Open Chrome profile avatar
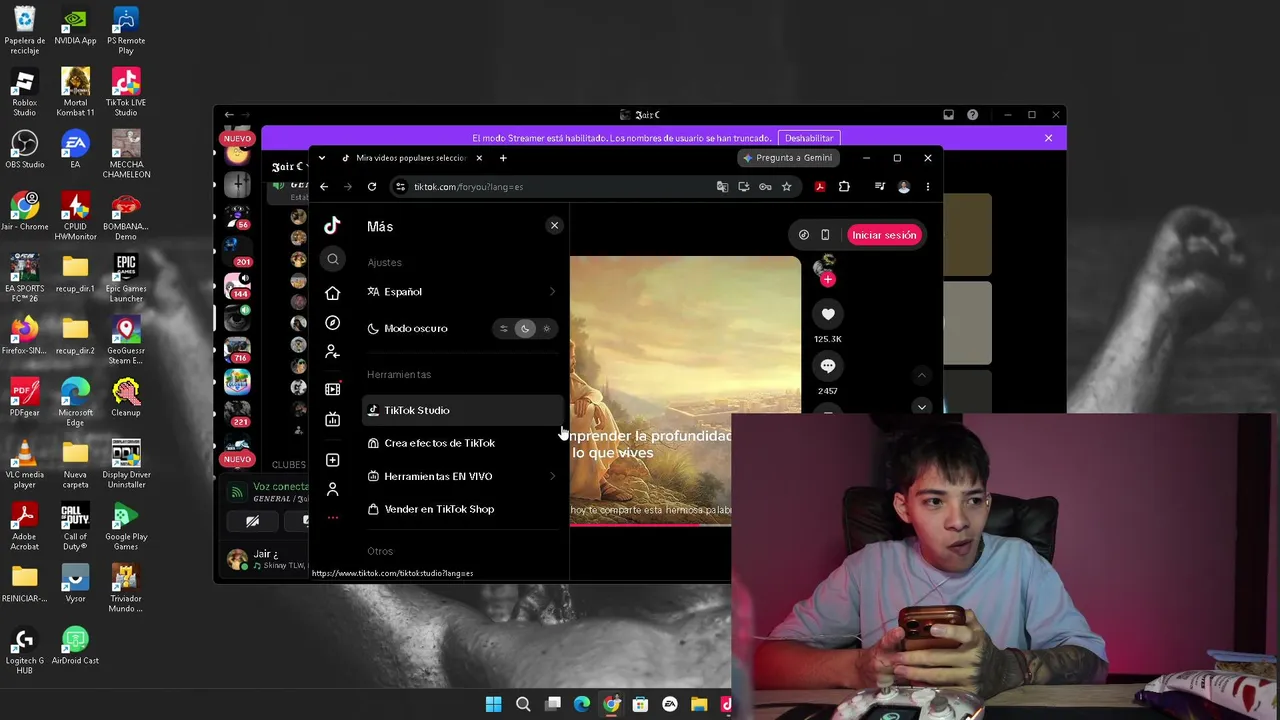Screen dimensions: 1280x720 pyautogui.click(x=904, y=187)
